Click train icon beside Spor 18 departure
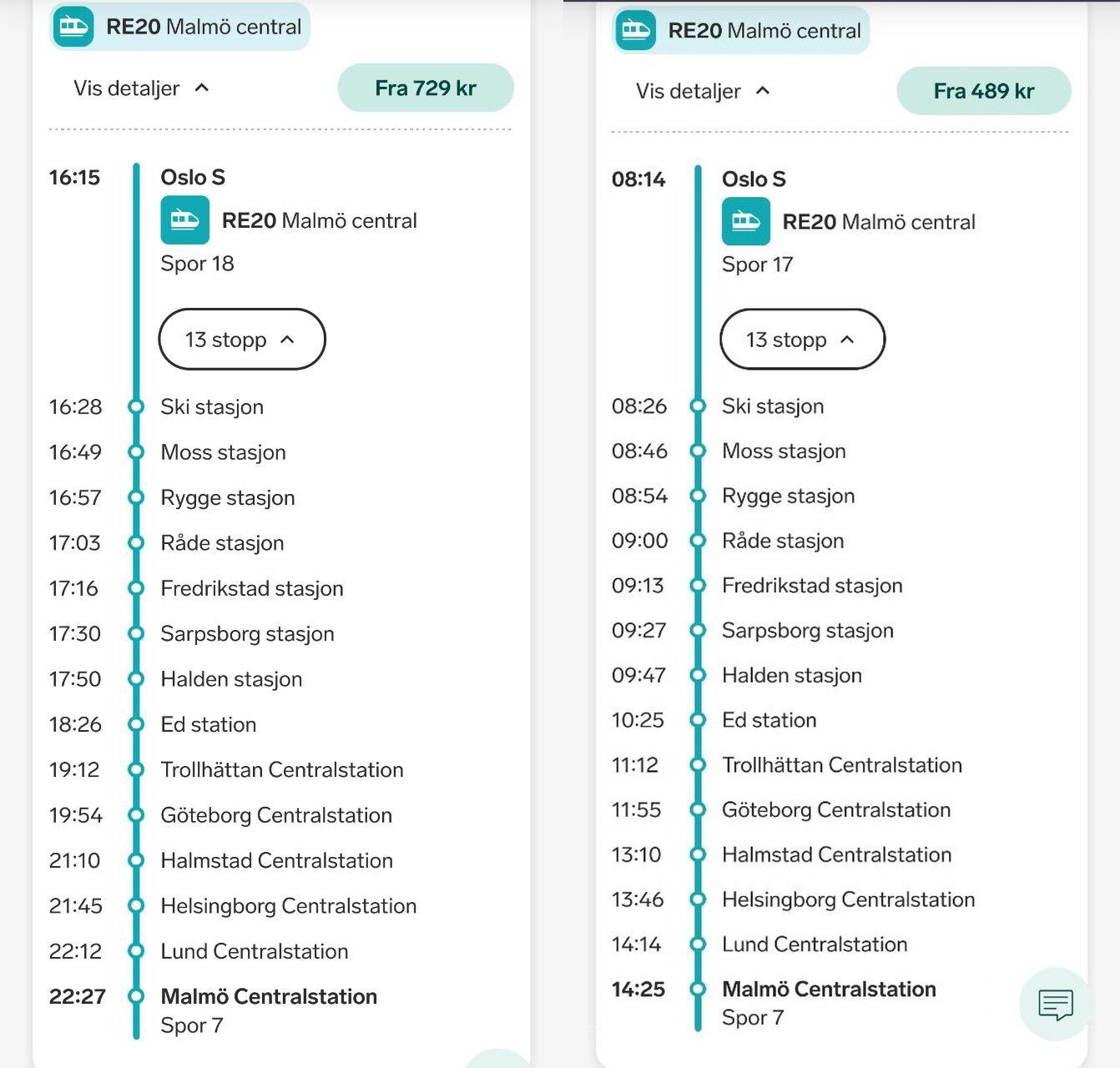The height and width of the screenshot is (1068, 1120). point(184,220)
